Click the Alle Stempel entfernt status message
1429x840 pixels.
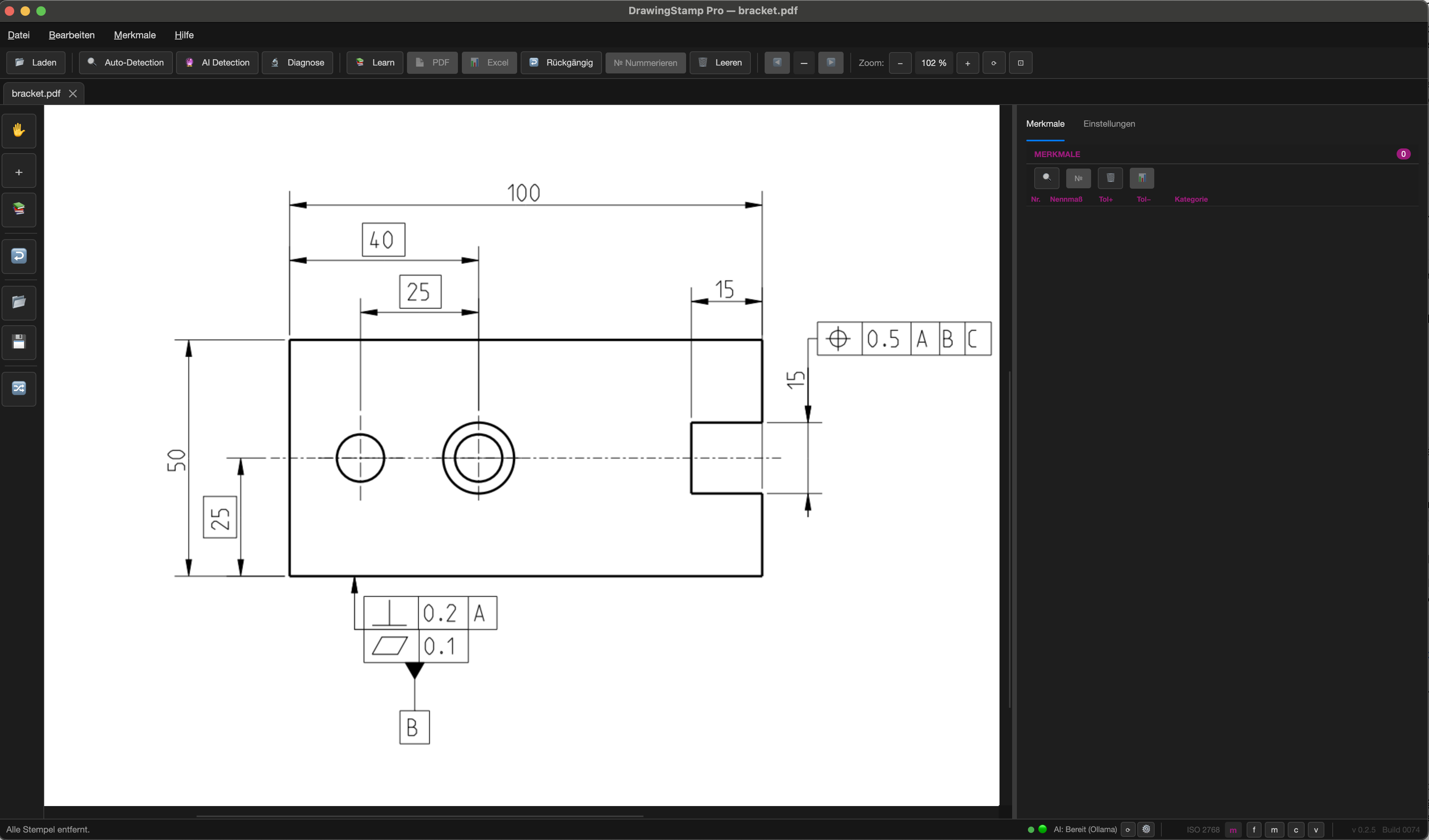coord(48,829)
